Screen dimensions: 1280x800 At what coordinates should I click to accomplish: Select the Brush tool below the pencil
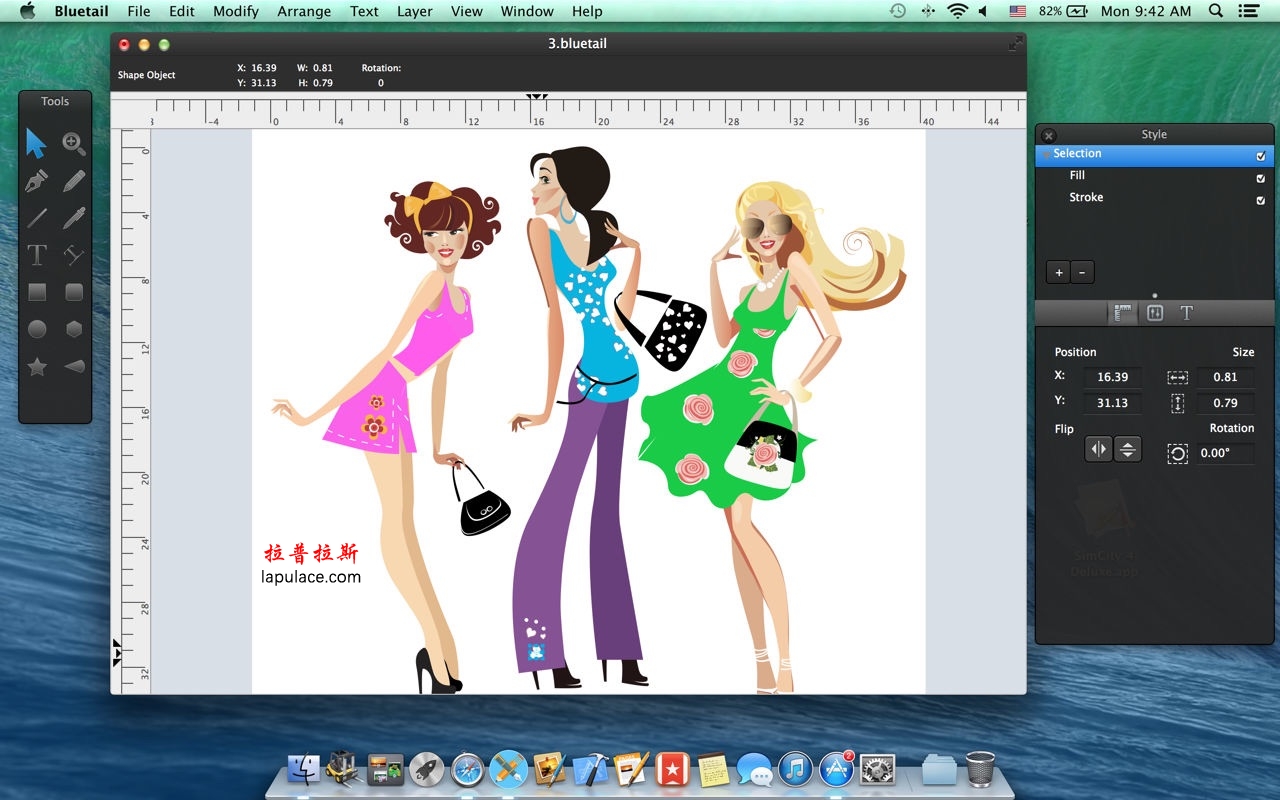click(74, 218)
